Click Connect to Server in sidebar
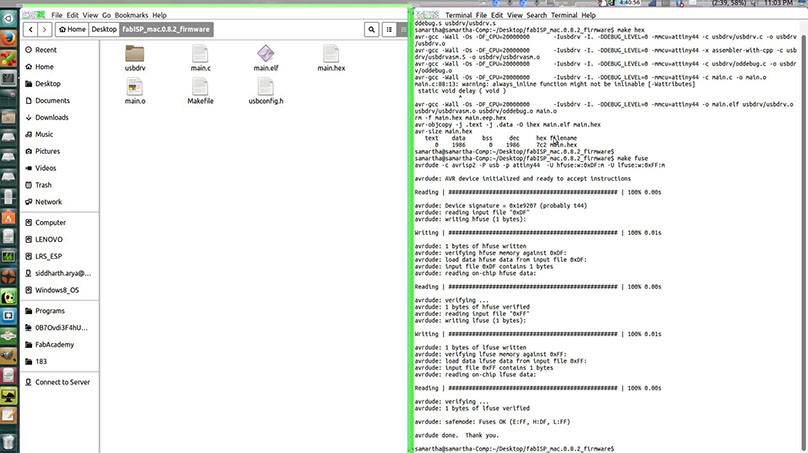808x453 pixels. tap(59, 382)
